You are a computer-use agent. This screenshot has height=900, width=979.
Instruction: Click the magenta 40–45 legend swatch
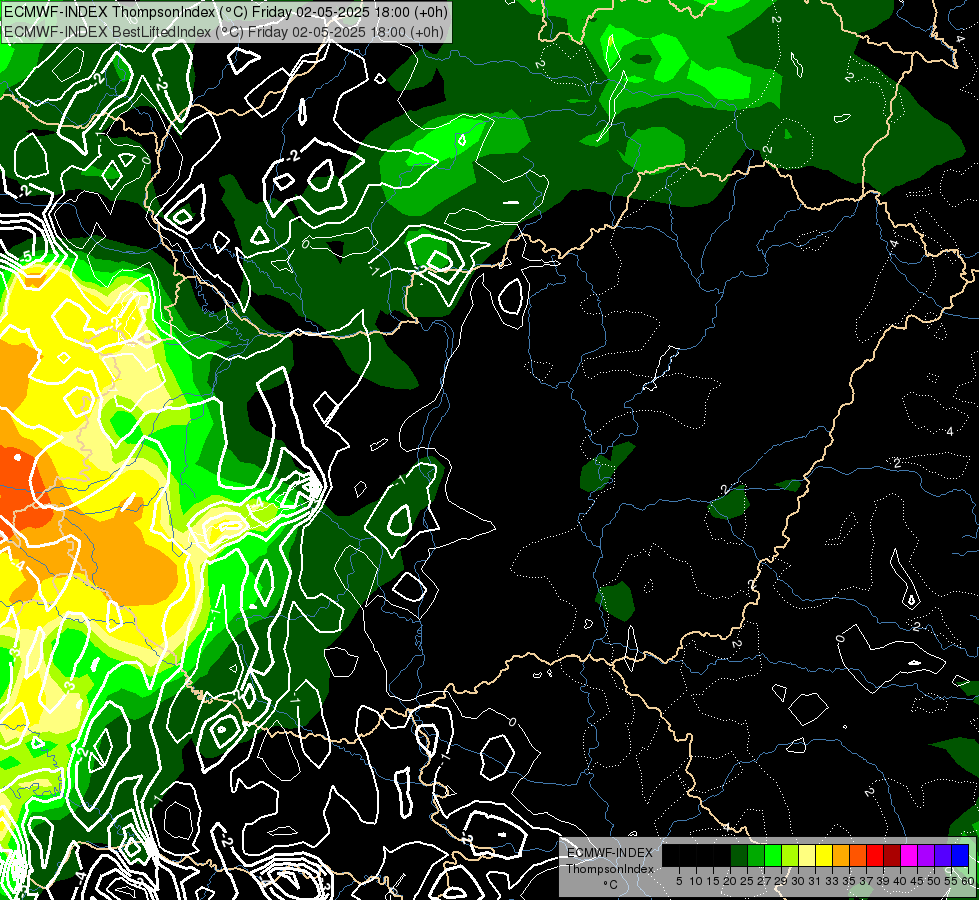coord(909,855)
